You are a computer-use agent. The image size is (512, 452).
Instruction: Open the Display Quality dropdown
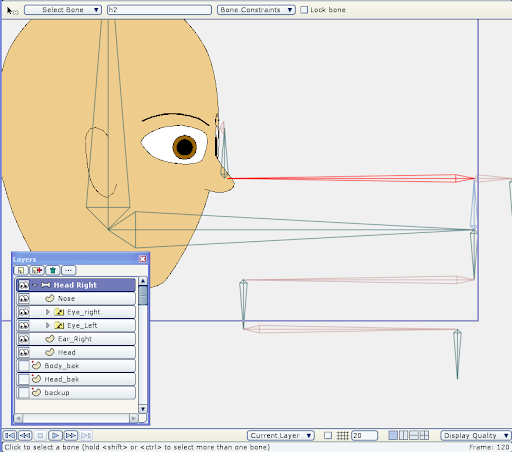pyautogui.click(x=476, y=435)
